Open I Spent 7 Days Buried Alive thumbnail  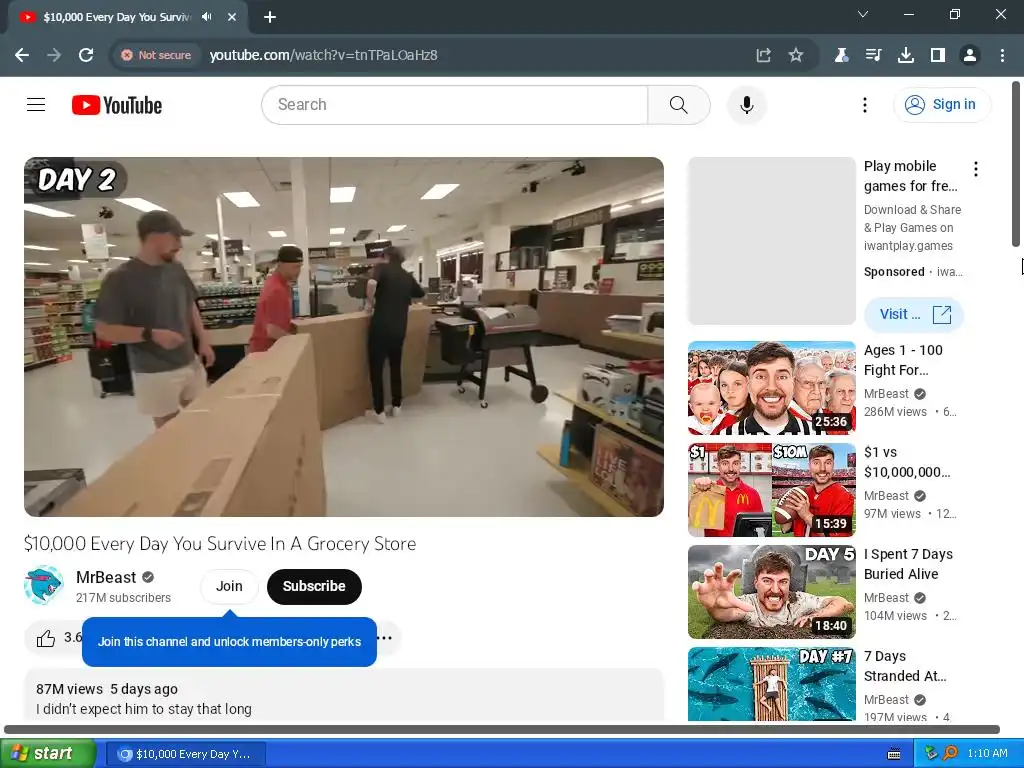tap(772, 592)
